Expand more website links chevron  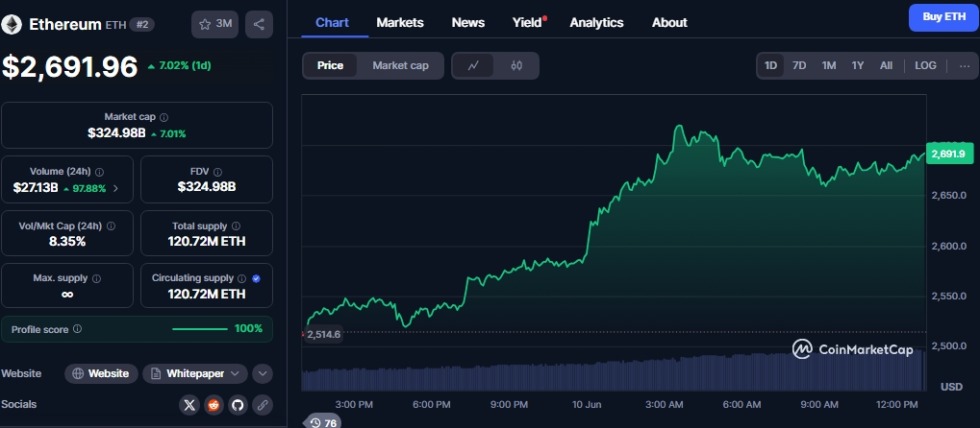point(262,374)
